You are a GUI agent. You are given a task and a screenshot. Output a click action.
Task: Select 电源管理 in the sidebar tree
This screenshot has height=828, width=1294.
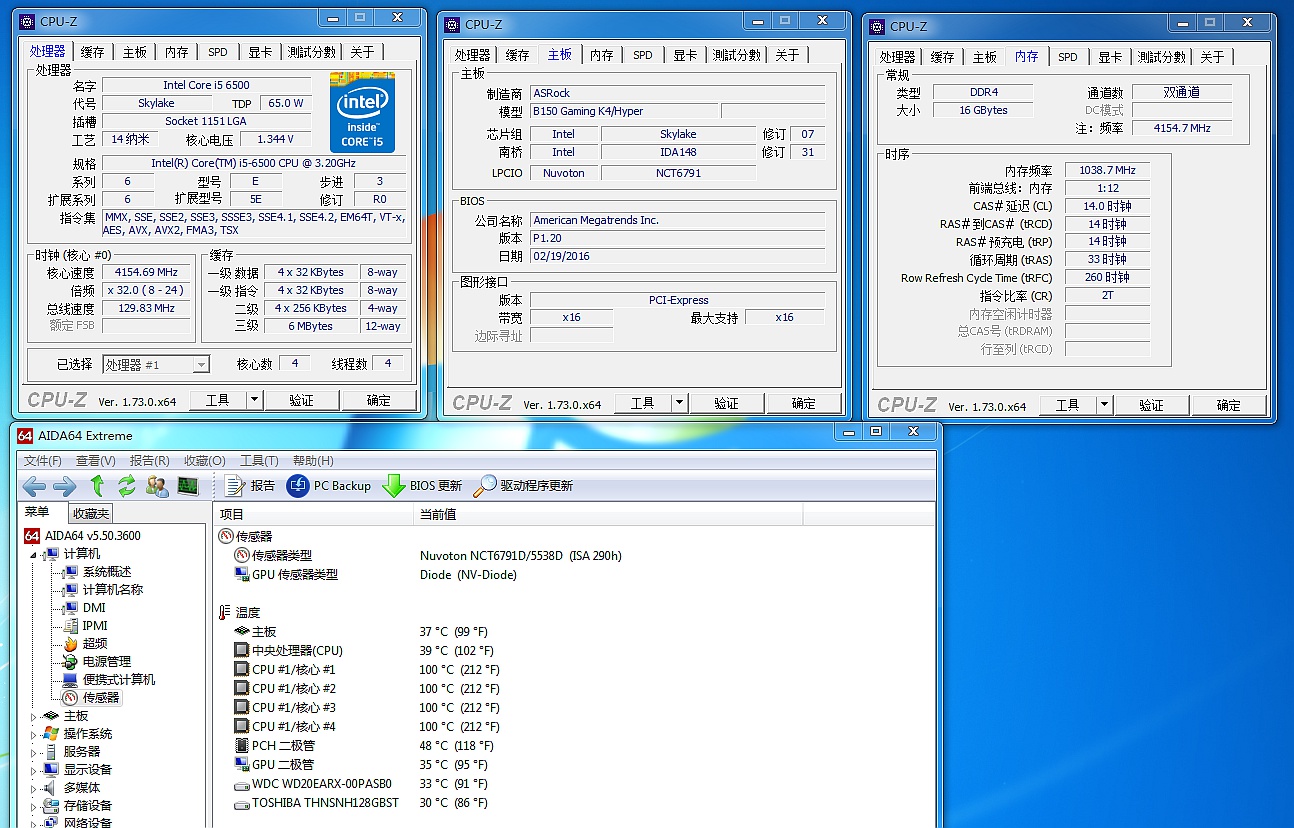pos(106,662)
